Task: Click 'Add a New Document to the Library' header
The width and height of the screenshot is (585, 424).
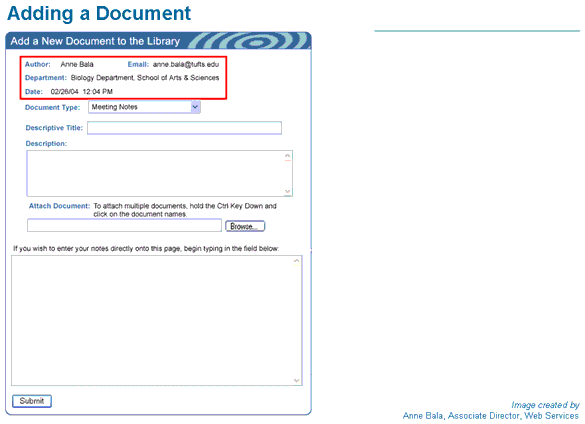Action: pos(95,41)
